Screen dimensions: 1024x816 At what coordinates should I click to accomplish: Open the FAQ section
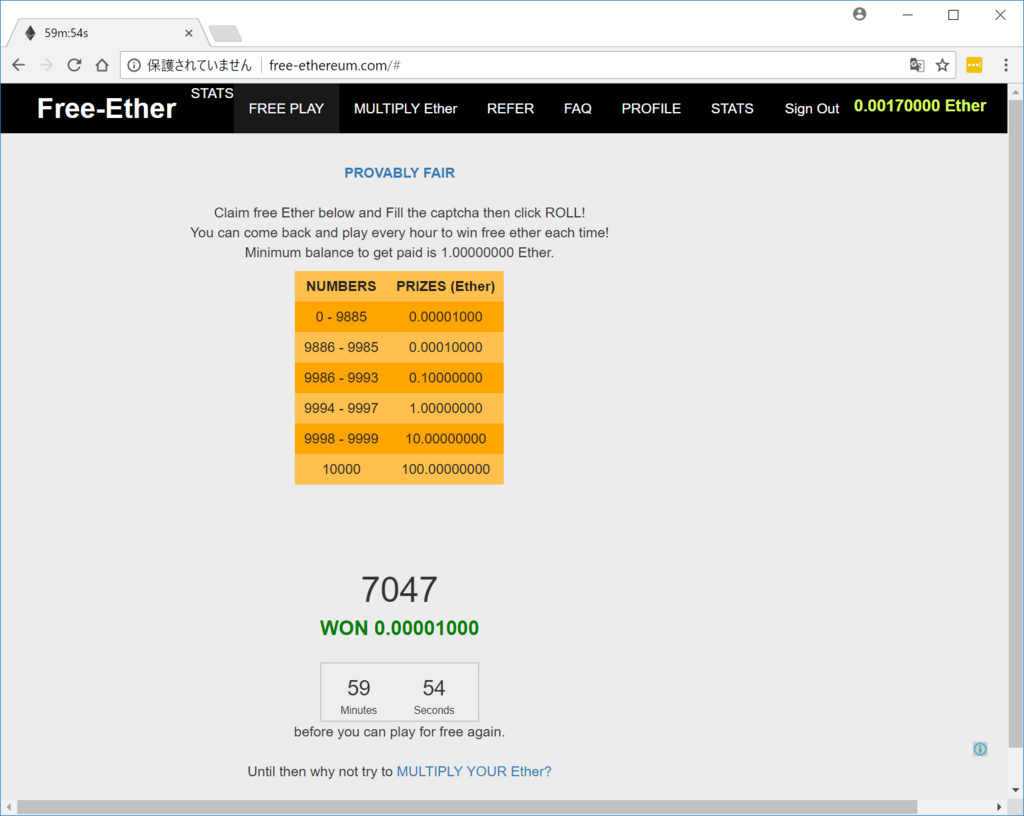577,108
